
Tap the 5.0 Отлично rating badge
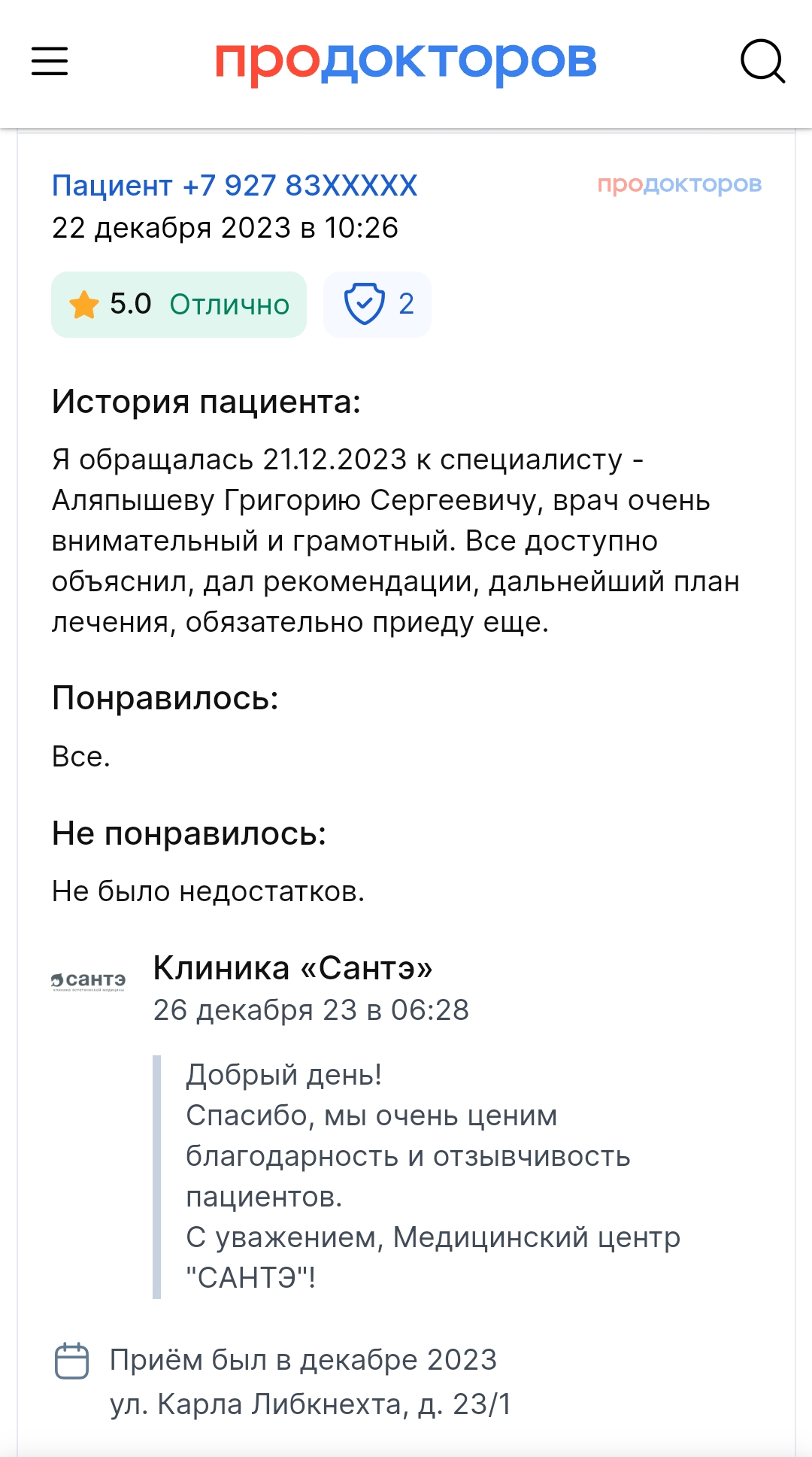179,305
